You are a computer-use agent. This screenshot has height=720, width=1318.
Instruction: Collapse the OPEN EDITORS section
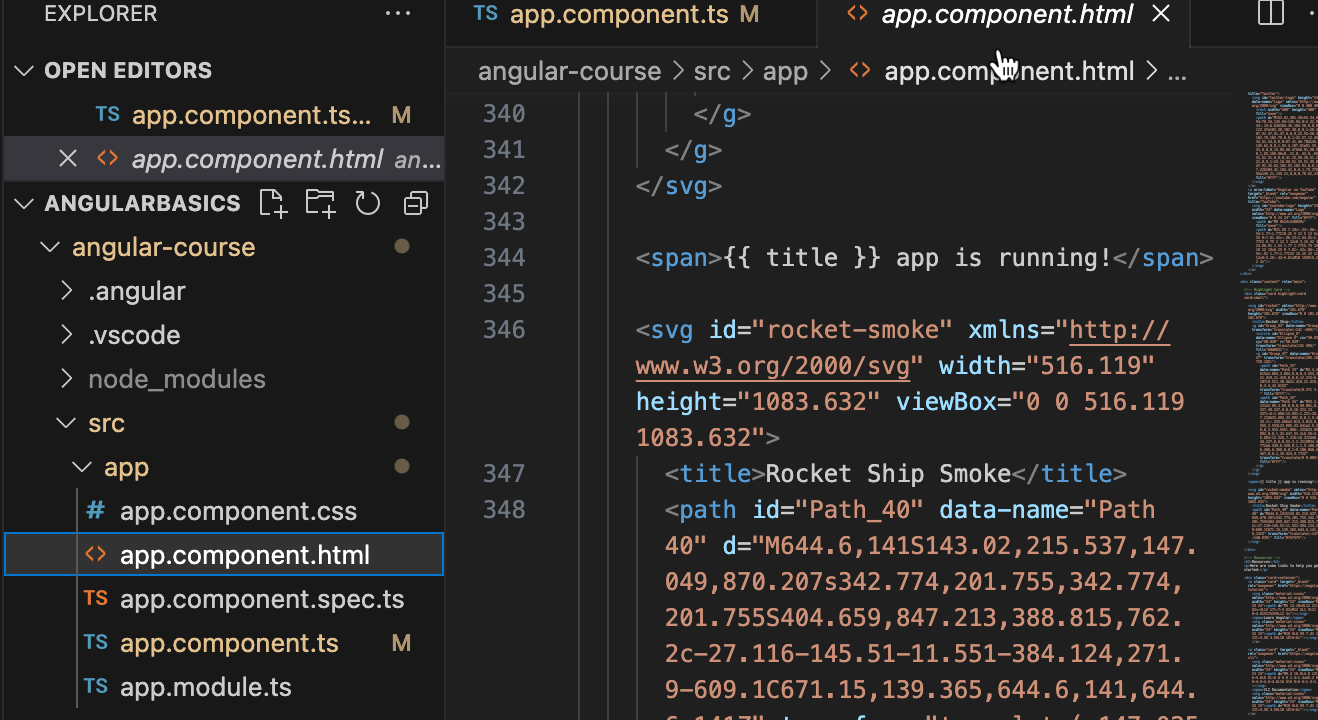[x=23, y=70]
